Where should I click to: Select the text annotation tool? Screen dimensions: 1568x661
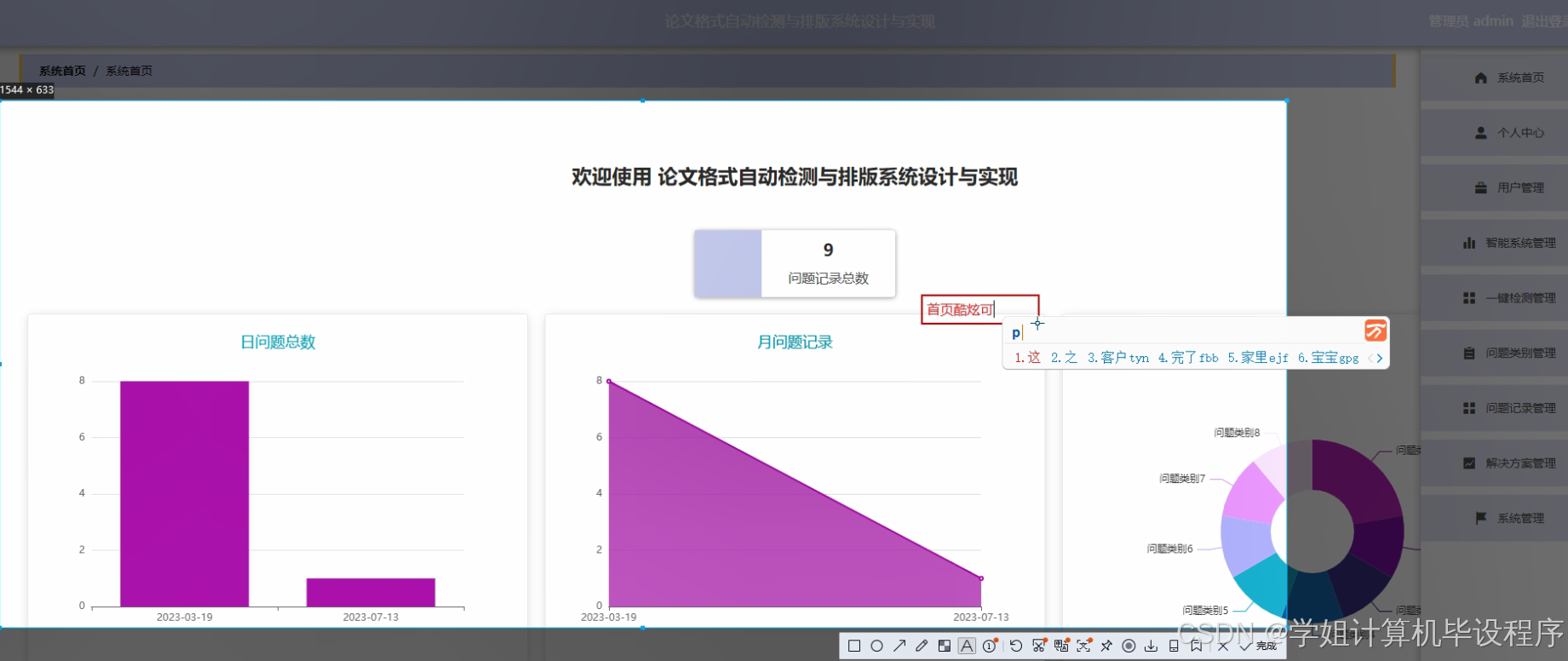pos(967,646)
